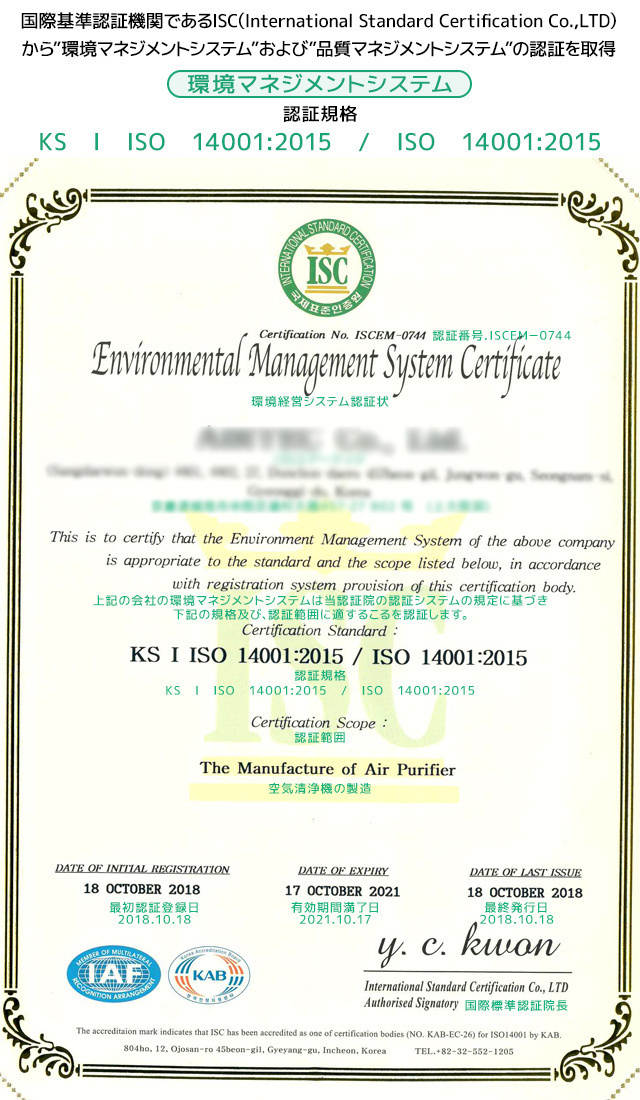
Task: Click the Date of Initial Registration heading
Action: coord(142,869)
